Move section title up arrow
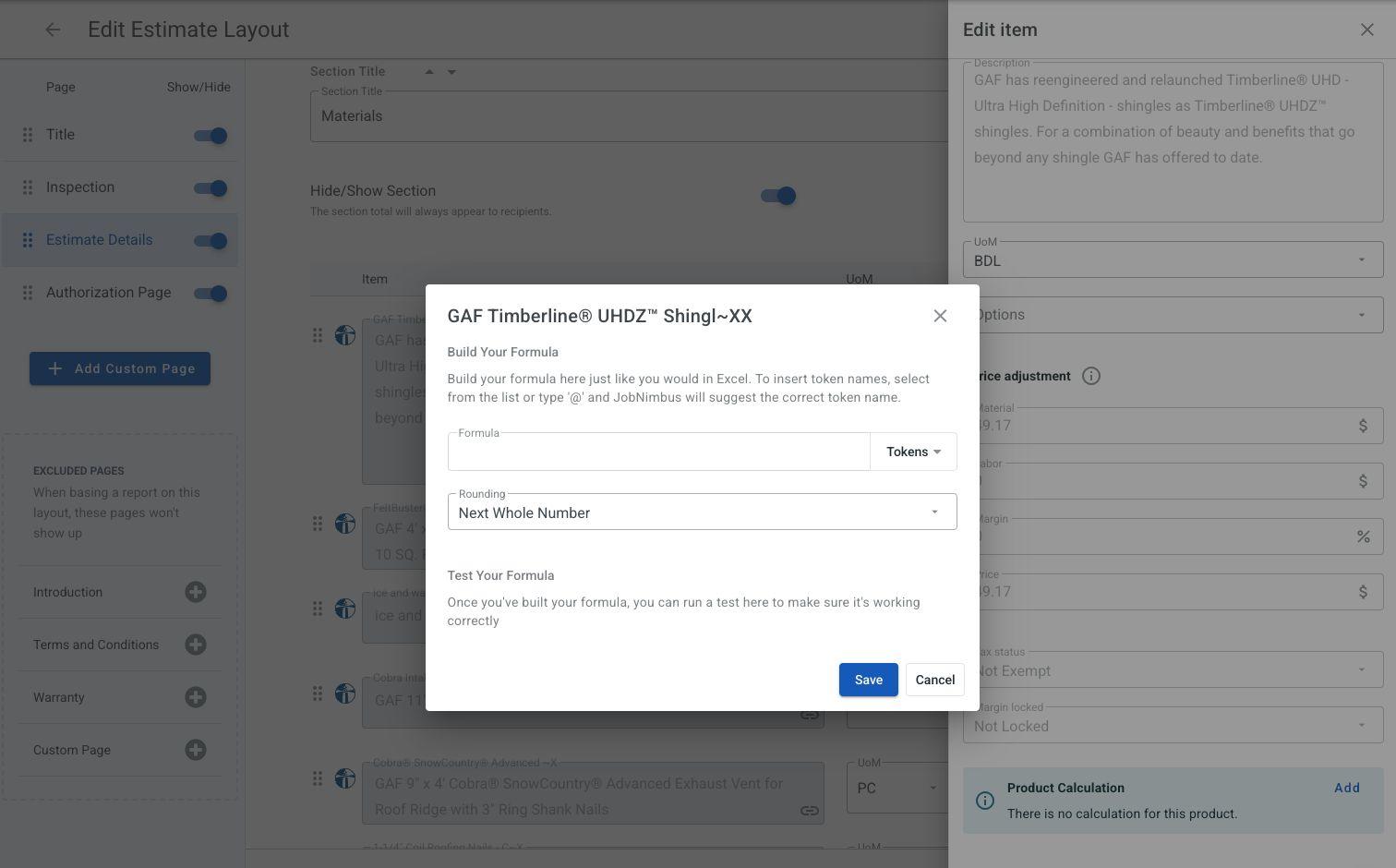Viewport: 1396px width, 868px height. click(x=429, y=72)
